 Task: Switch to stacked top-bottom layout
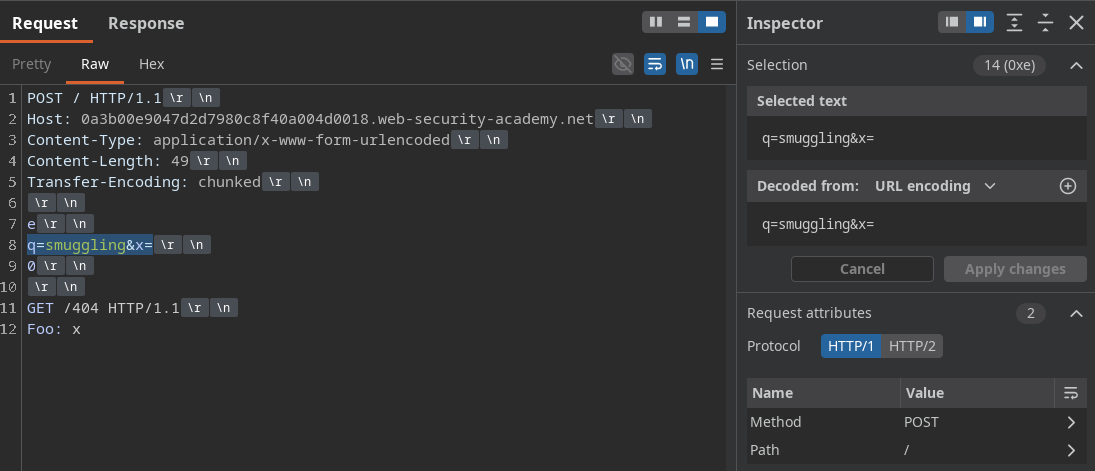coord(684,22)
